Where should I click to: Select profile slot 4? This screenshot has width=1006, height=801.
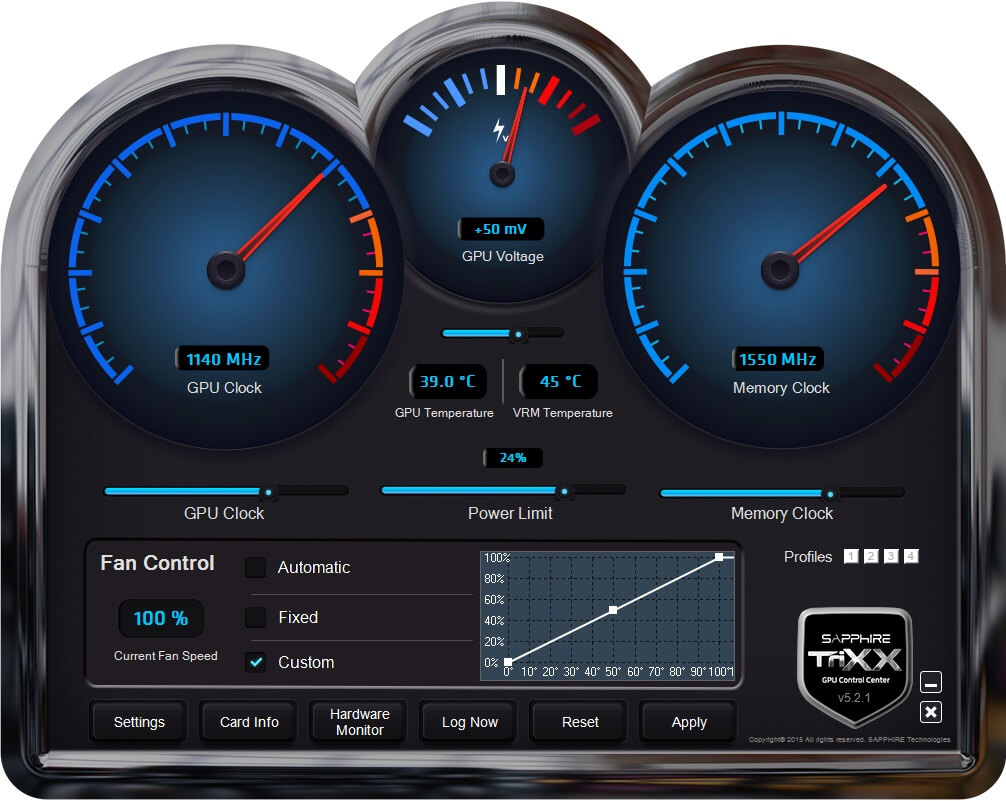click(x=911, y=557)
